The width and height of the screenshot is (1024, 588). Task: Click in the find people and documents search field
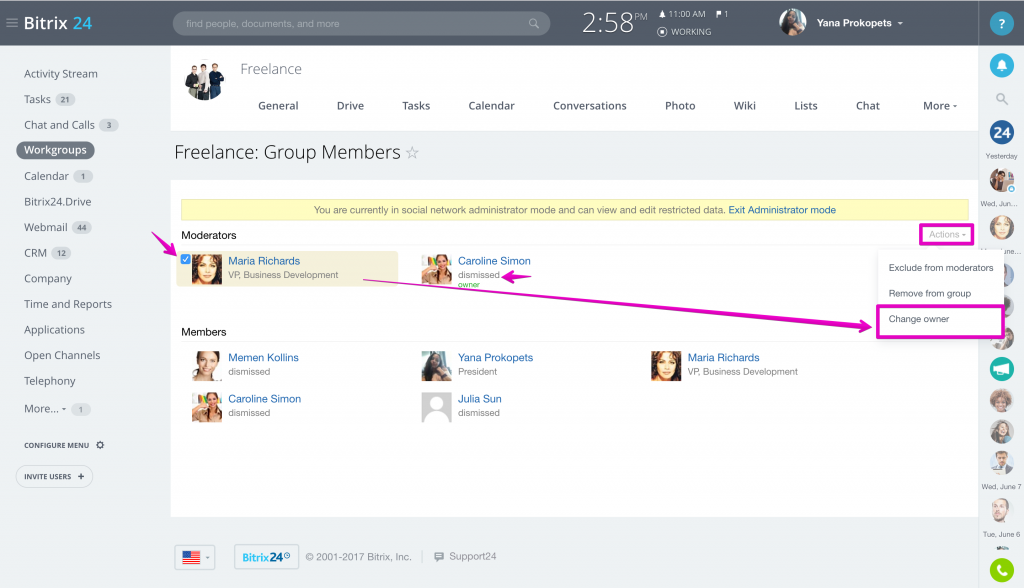click(361, 24)
